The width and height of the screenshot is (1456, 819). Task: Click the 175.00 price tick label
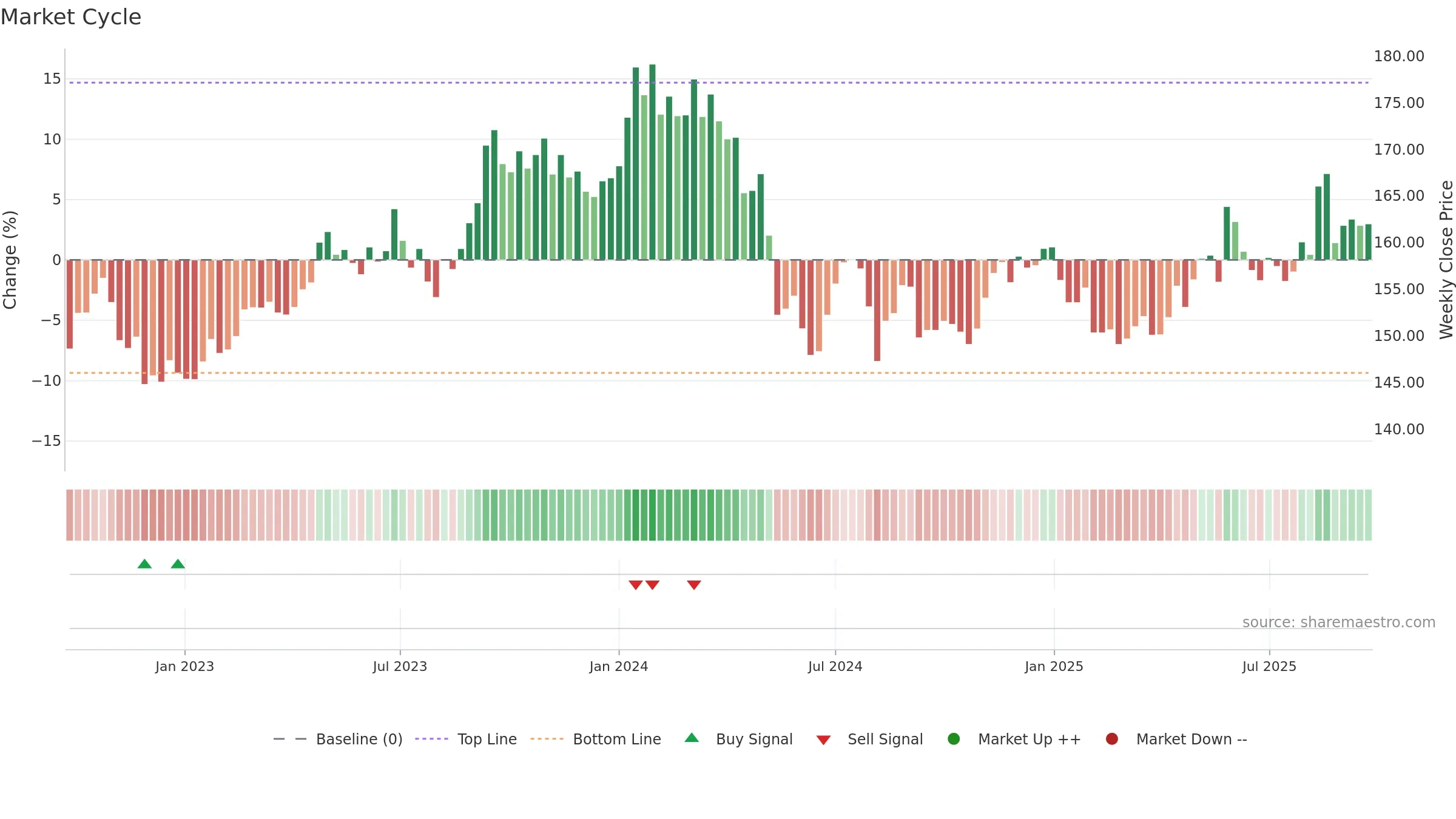tap(1399, 103)
